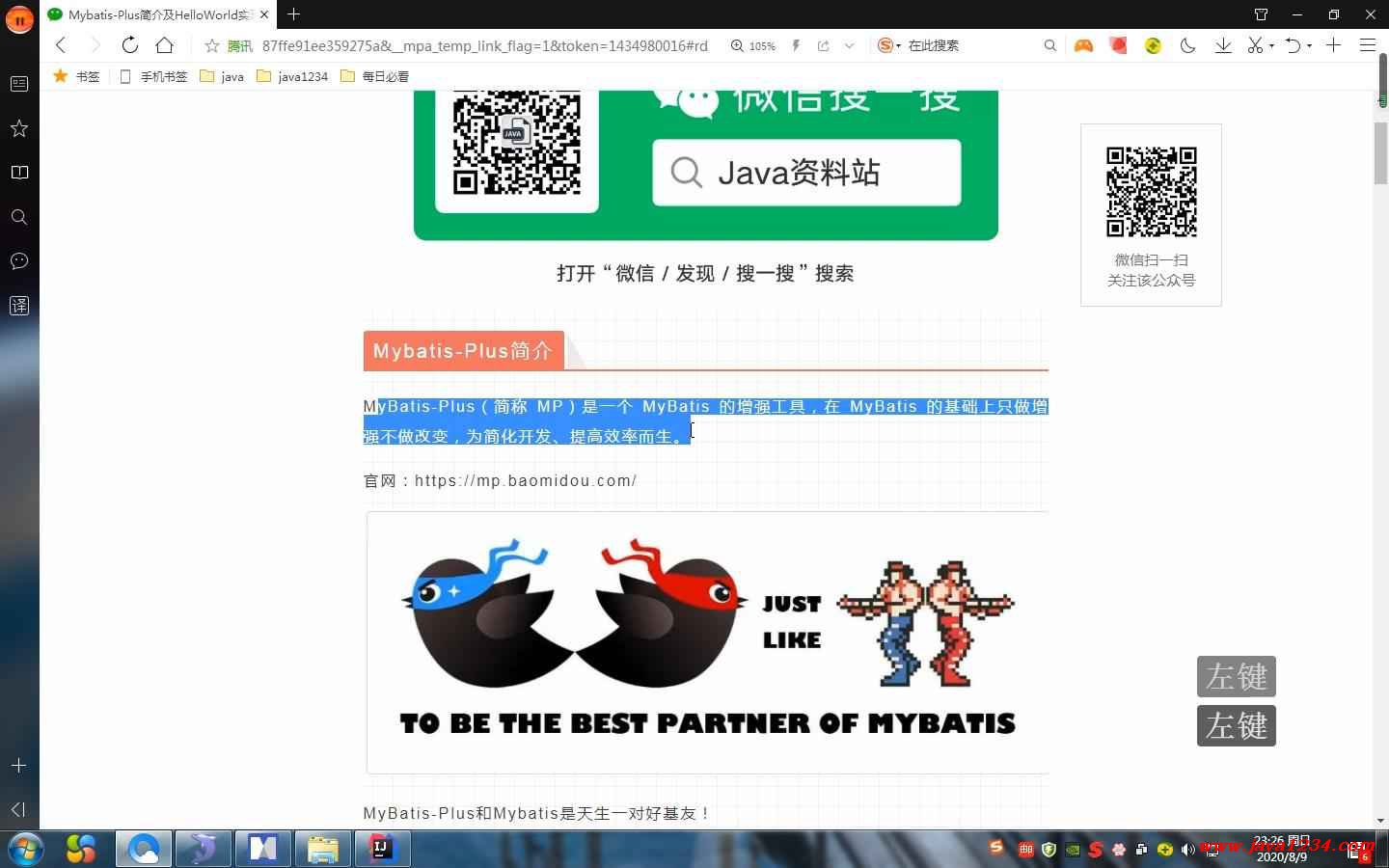This screenshot has height=868, width=1389.
Task: Collapse the sidebar with the arrow icon
Action: [19, 809]
